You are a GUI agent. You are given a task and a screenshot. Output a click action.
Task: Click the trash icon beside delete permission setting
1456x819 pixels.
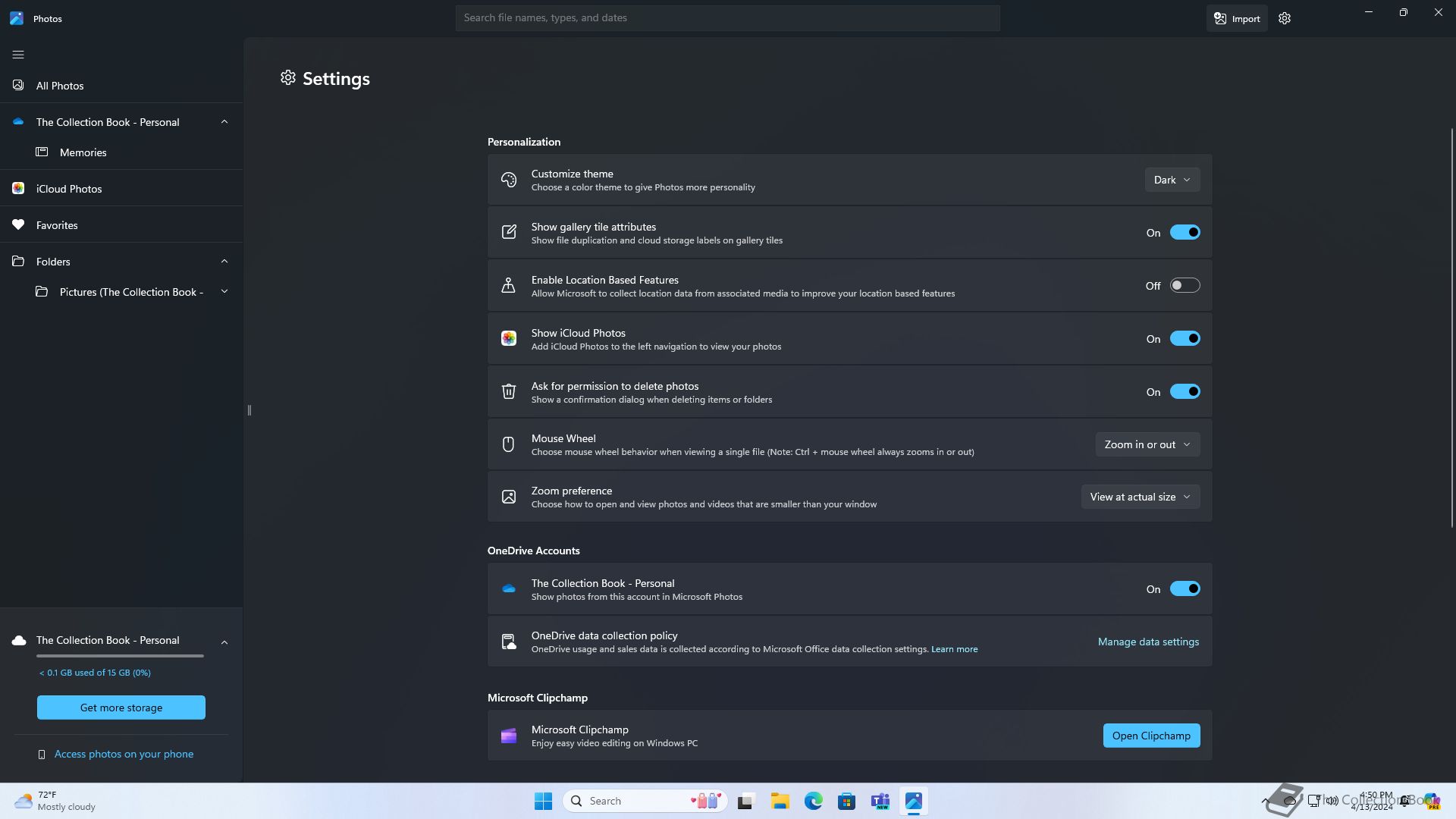[x=509, y=391]
